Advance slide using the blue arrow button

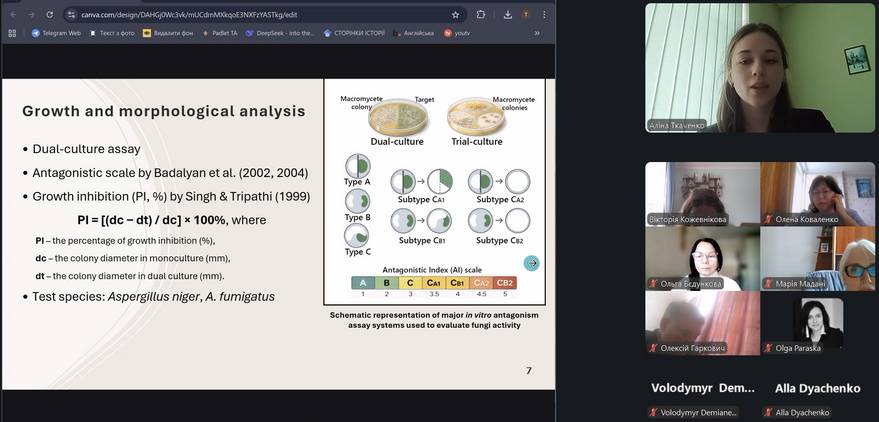coord(532,263)
